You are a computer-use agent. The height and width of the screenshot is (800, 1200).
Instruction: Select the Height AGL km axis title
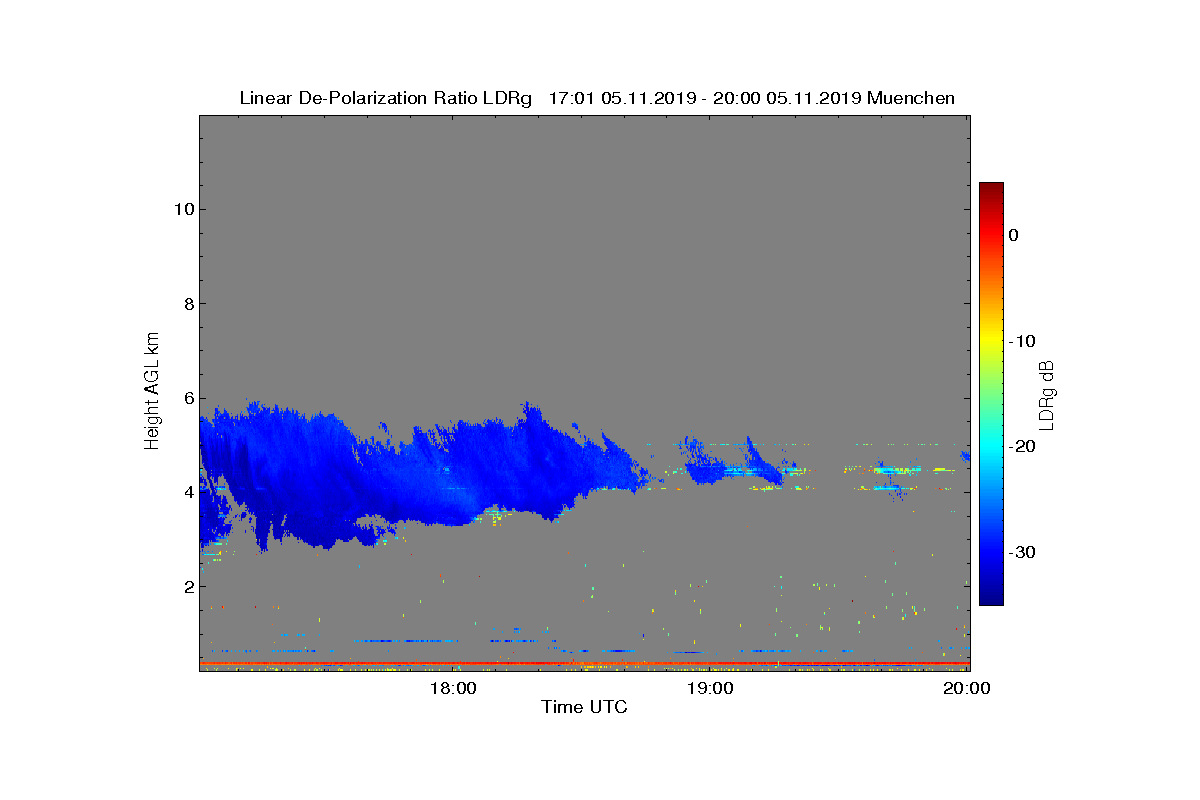tap(153, 392)
